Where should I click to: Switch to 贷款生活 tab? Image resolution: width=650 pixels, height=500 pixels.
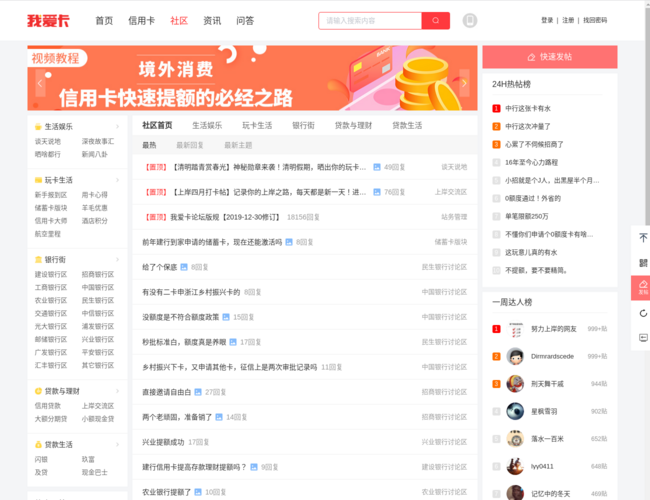(407, 125)
